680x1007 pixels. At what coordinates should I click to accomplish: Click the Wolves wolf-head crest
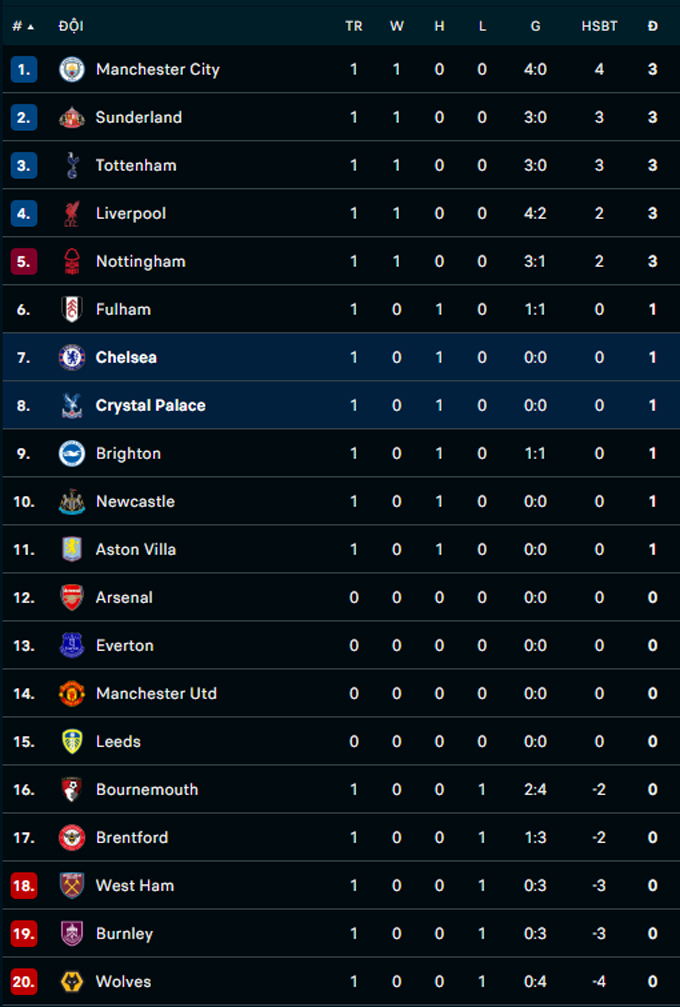[72, 982]
